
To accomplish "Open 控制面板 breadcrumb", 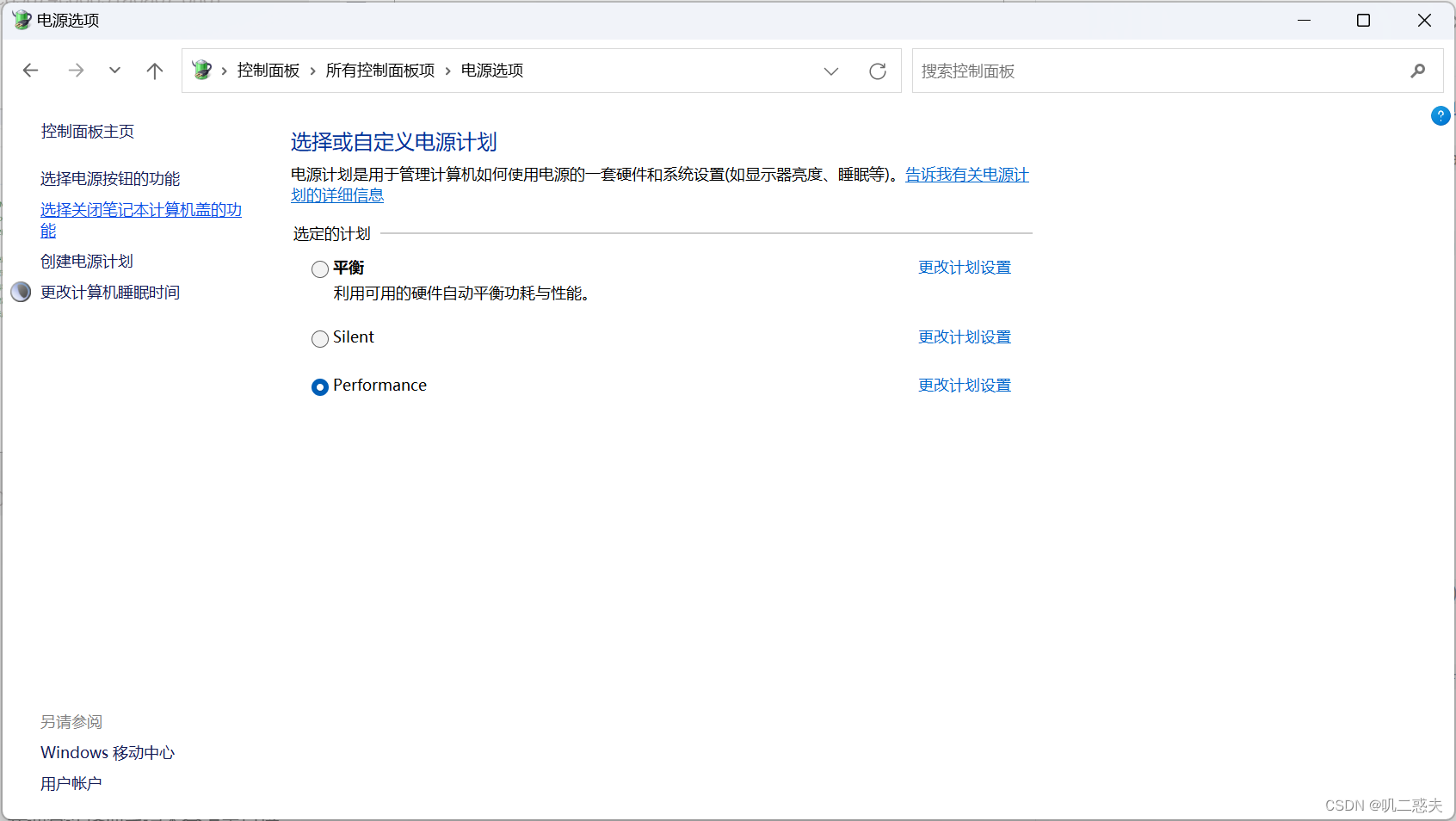I will pos(268,71).
